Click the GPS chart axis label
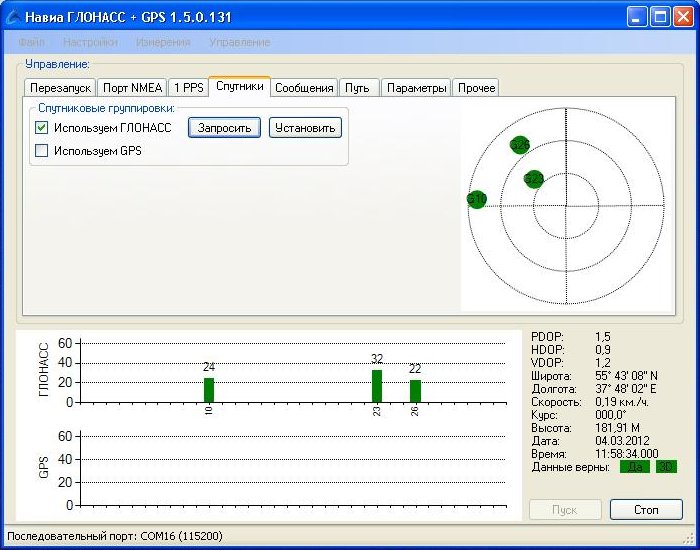Screen dimensions: 700x550 tap(43, 467)
